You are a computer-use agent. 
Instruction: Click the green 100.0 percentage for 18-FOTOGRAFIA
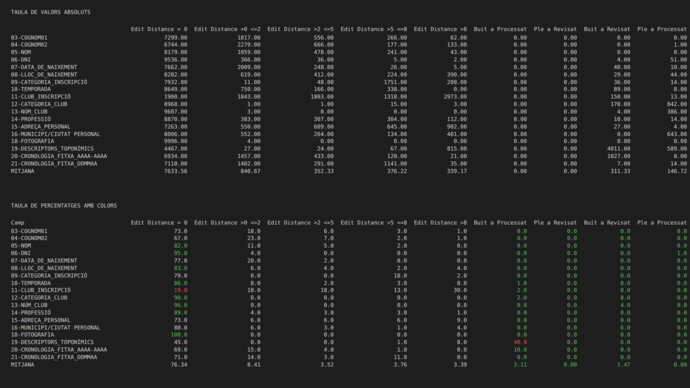pos(179,335)
